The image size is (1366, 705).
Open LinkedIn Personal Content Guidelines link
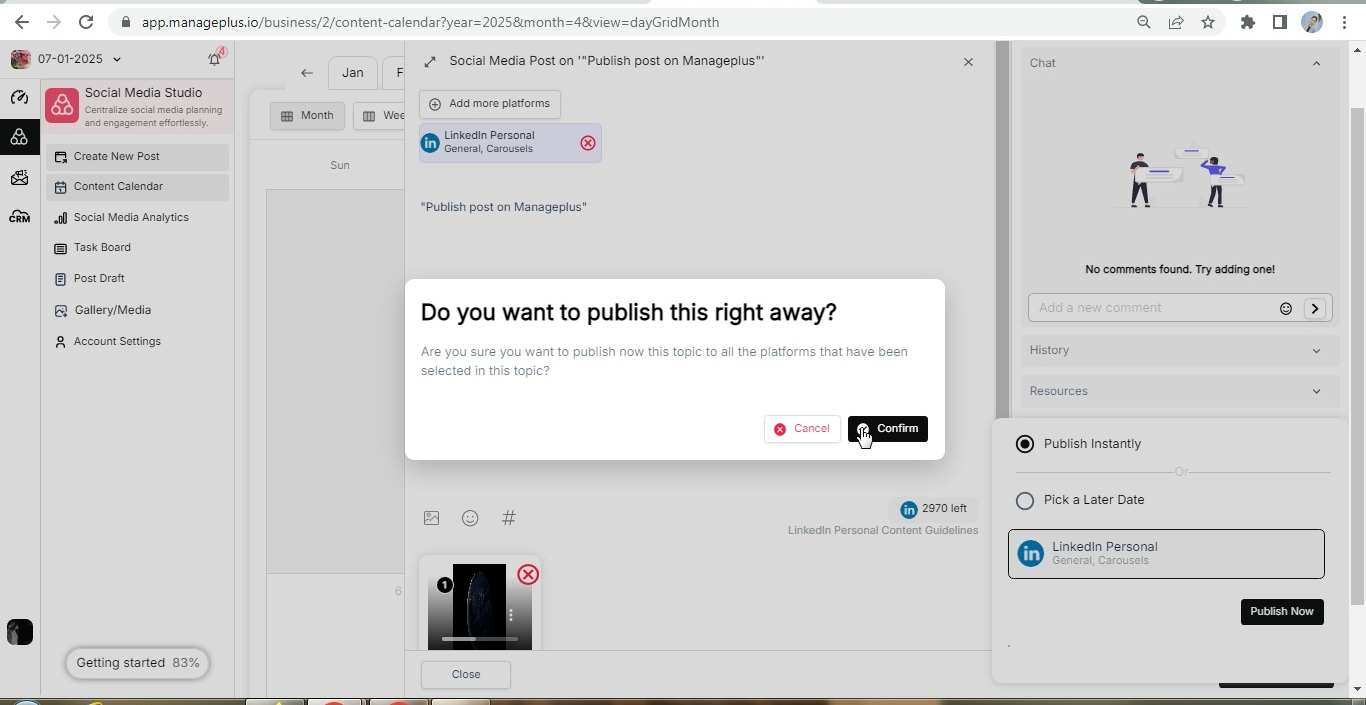[883, 531]
